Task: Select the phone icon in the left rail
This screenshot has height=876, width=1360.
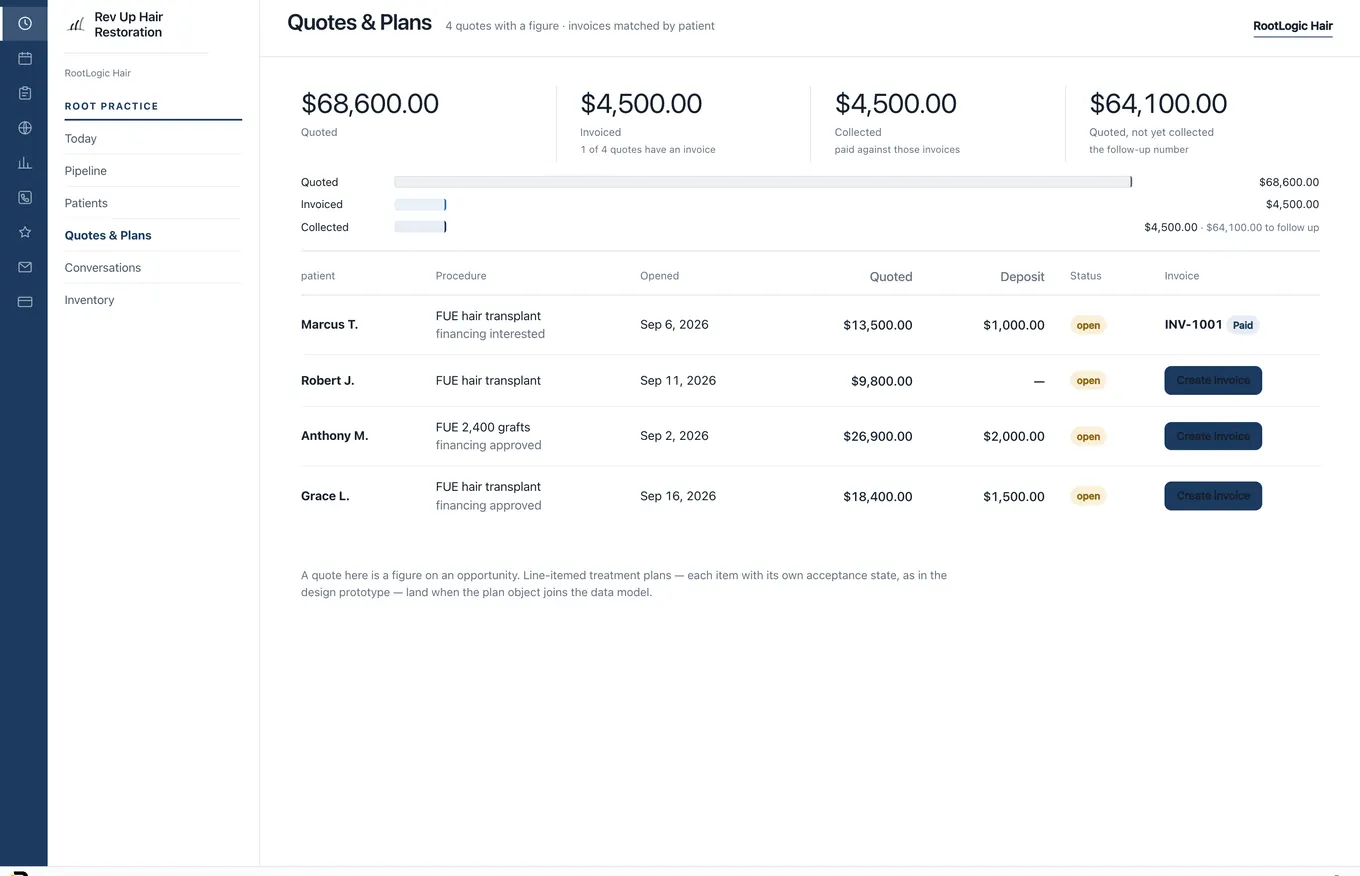Action: (24, 197)
